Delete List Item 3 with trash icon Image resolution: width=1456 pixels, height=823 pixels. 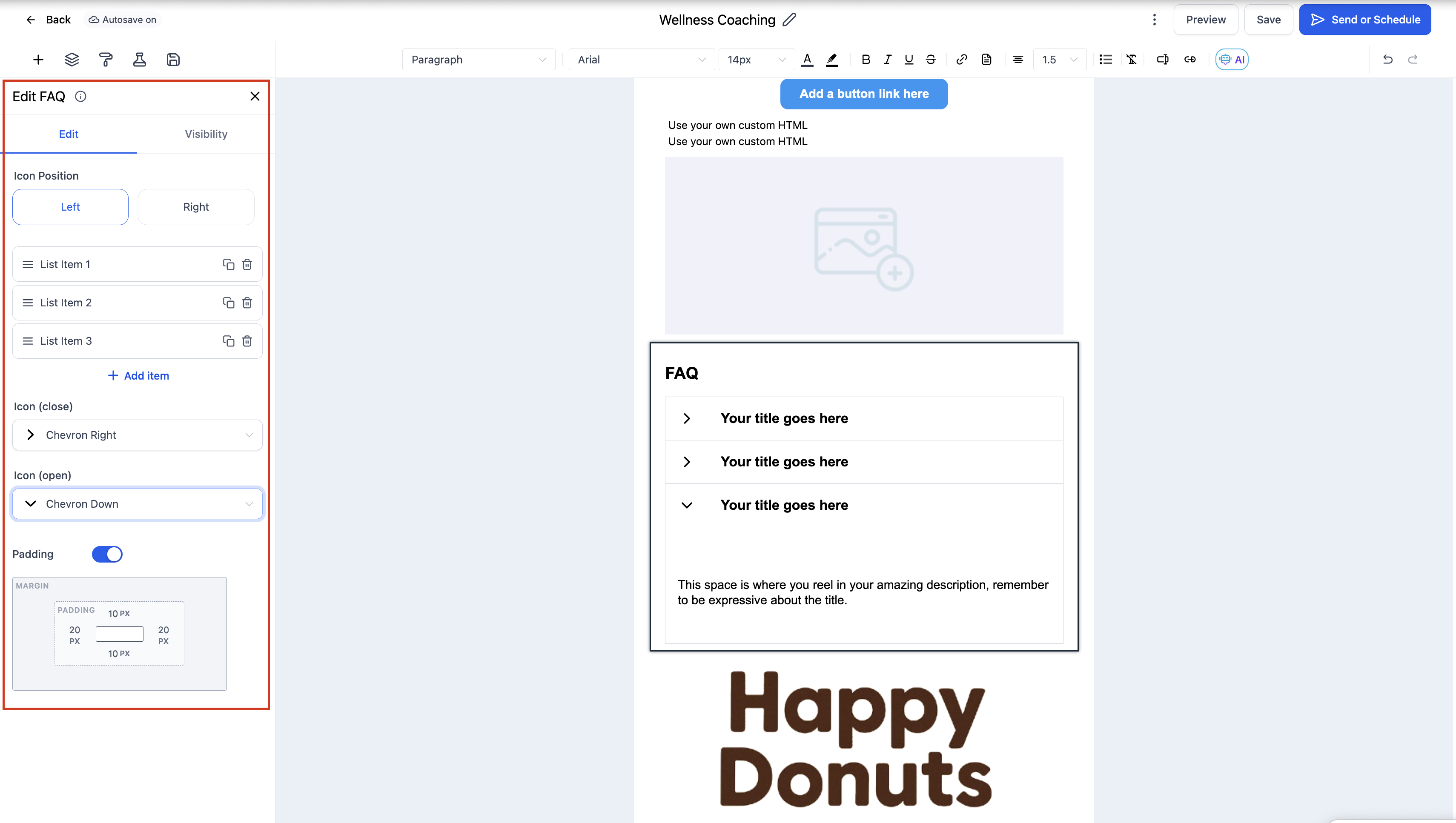(247, 341)
